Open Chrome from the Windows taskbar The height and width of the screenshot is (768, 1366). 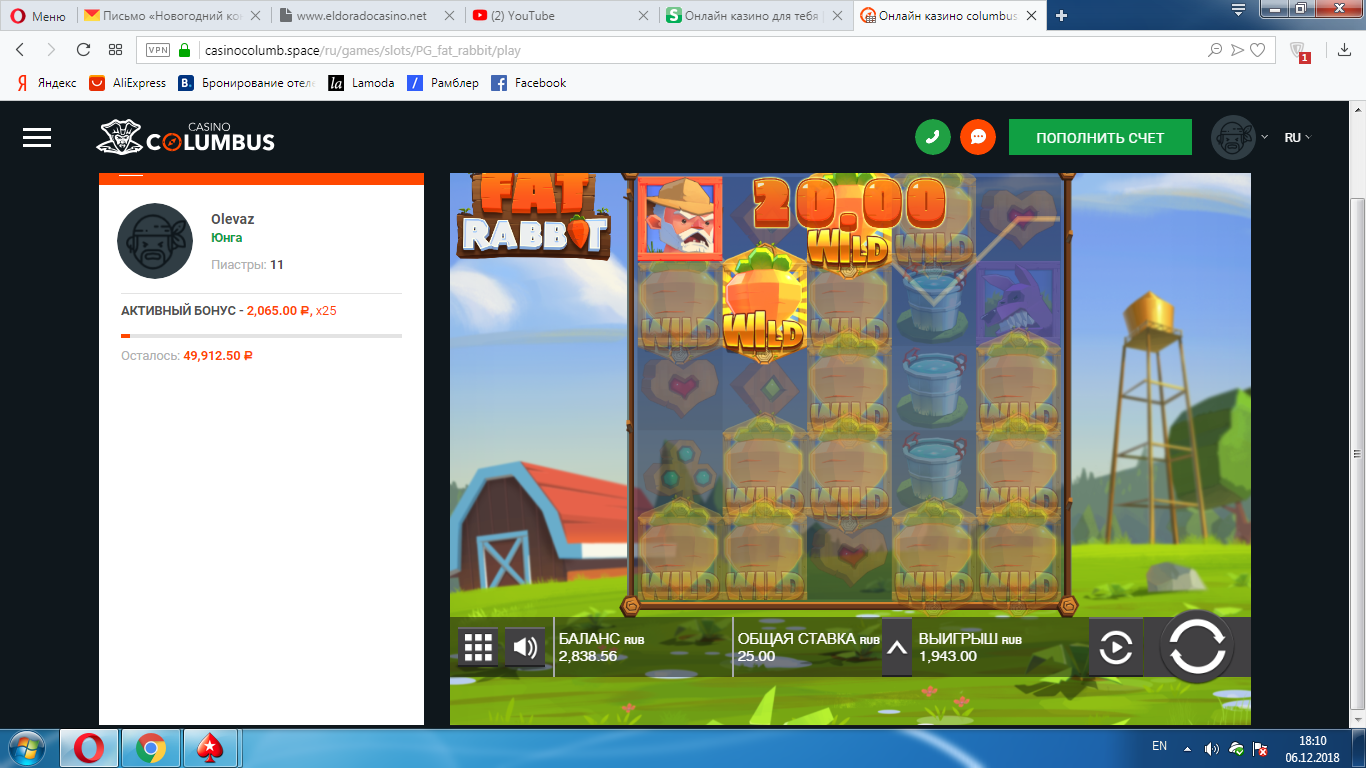point(151,747)
